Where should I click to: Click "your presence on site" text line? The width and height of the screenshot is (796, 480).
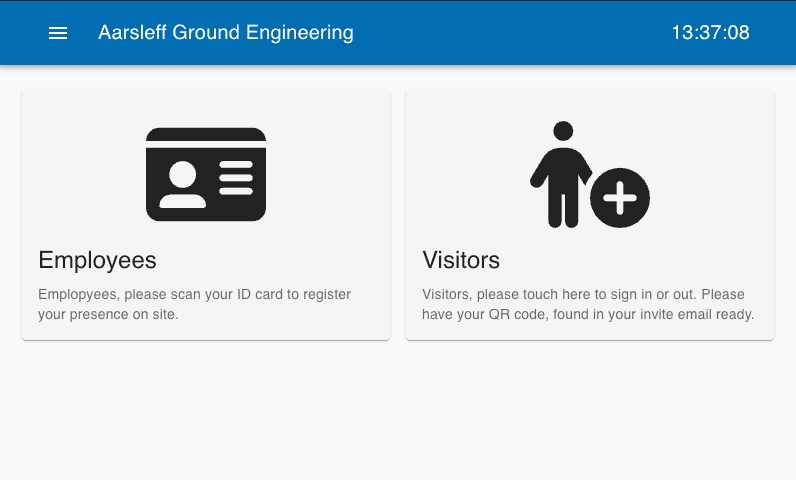click(108, 315)
